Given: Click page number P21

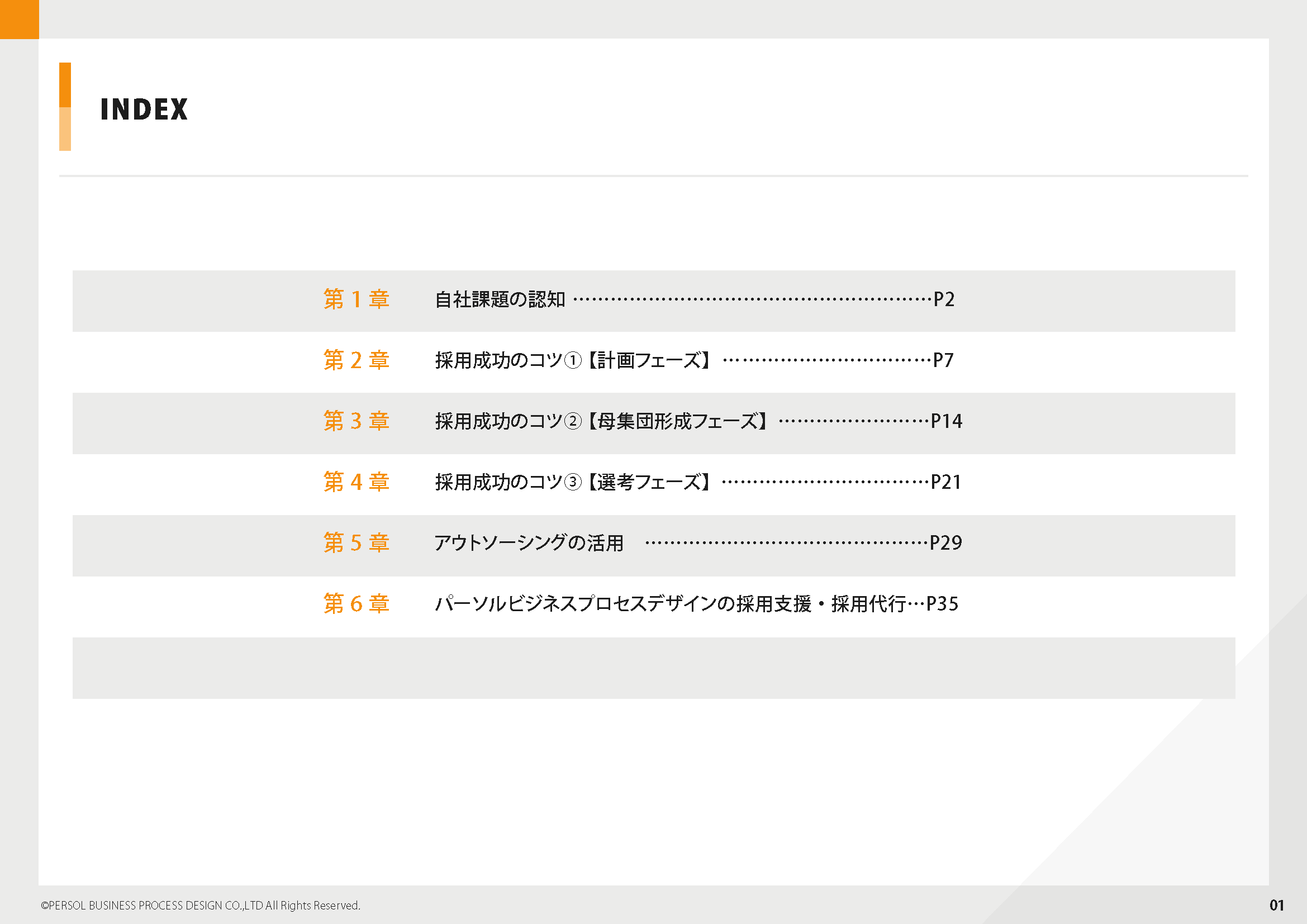Looking at the screenshot, I should tap(945, 482).
